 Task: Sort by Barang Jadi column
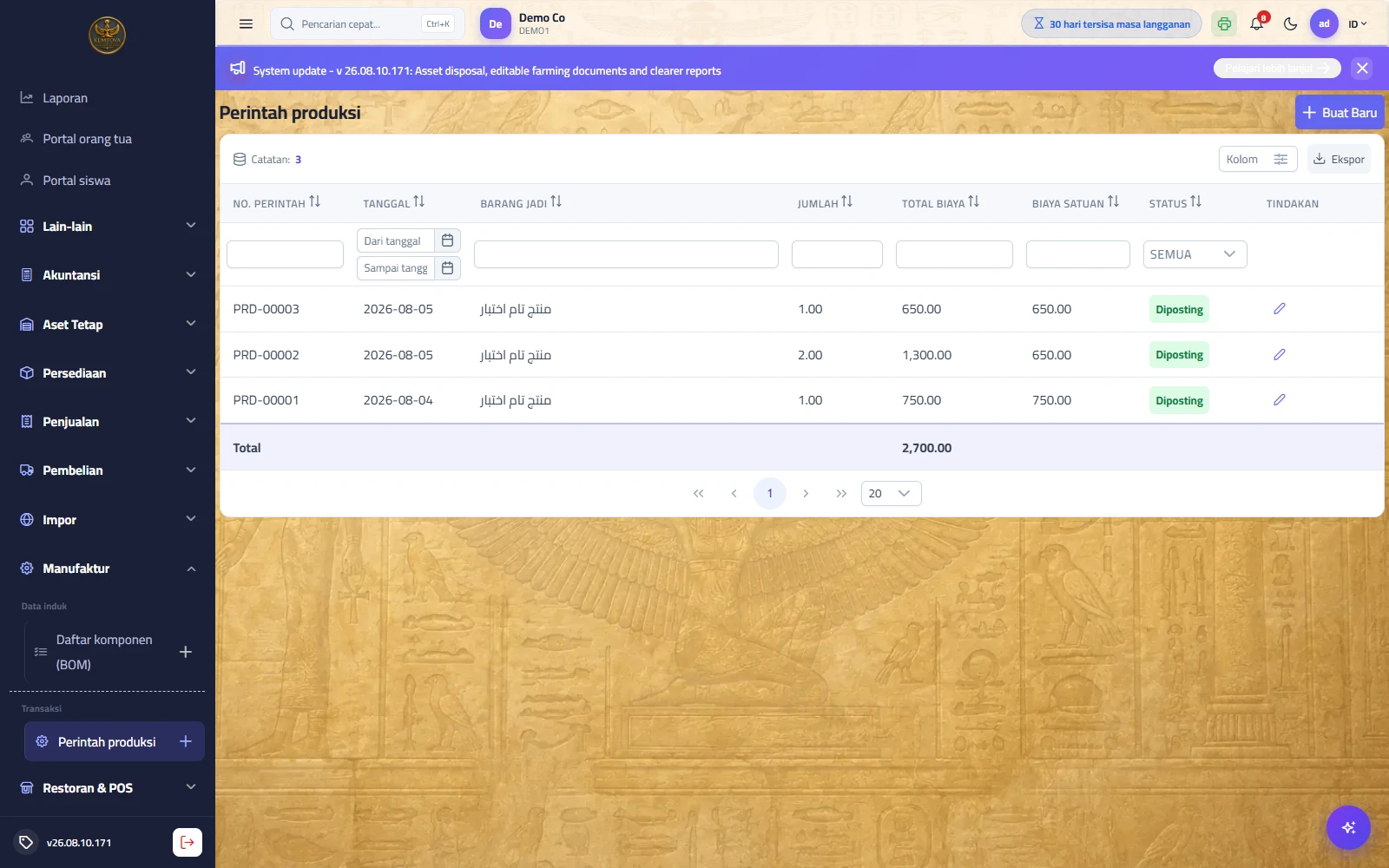556,202
